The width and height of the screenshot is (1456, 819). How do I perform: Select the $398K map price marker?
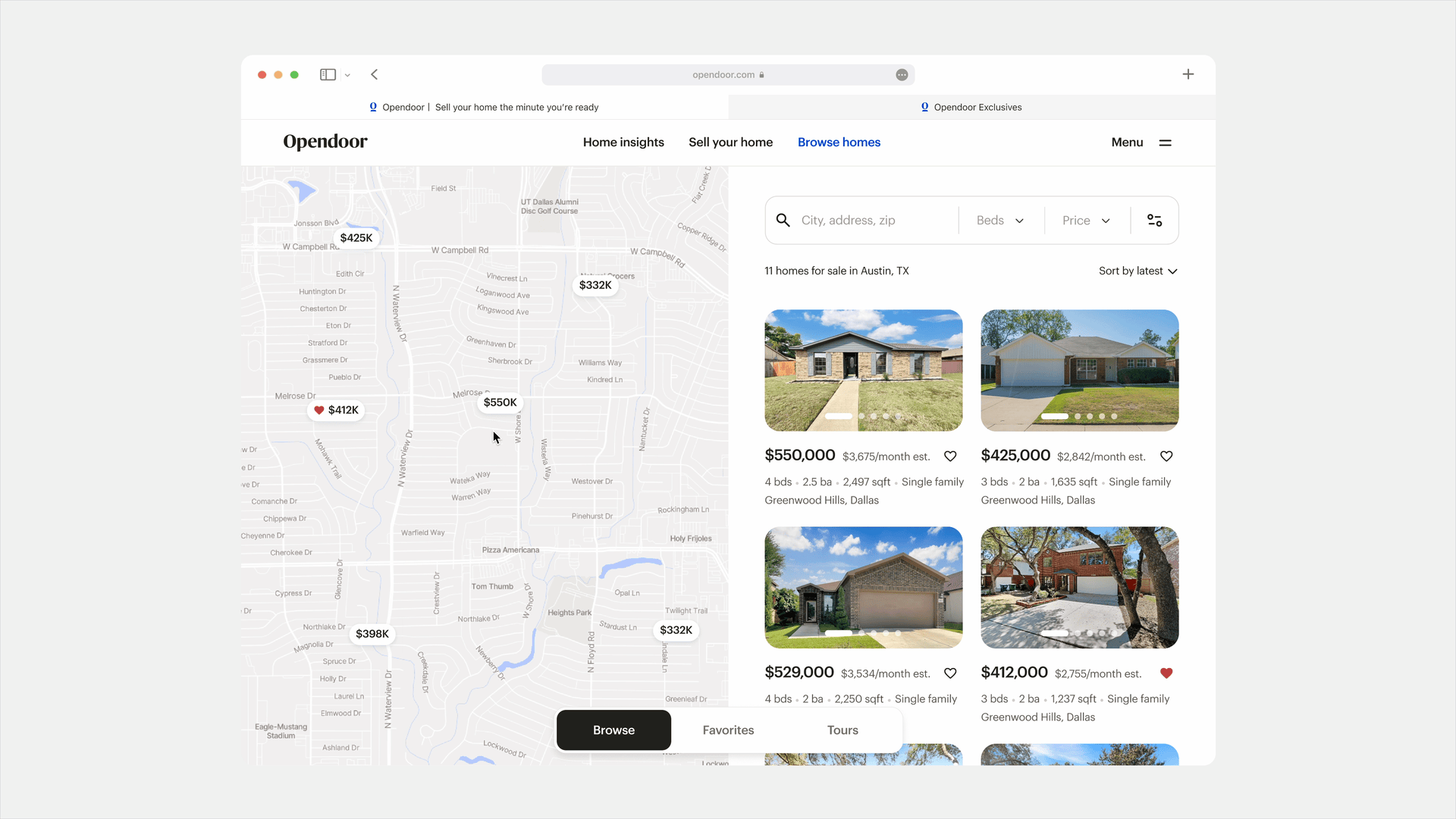372,634
